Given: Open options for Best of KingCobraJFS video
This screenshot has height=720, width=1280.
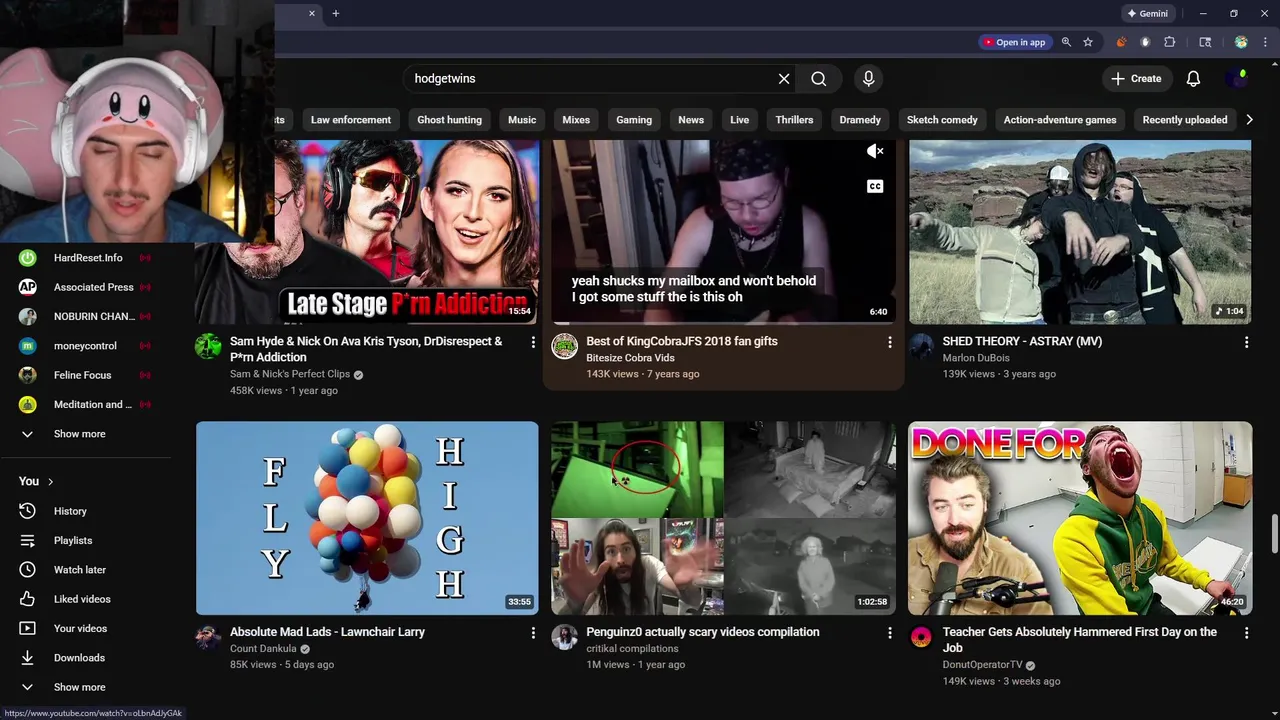Looking at the screenshot, I should click(890, 342).
